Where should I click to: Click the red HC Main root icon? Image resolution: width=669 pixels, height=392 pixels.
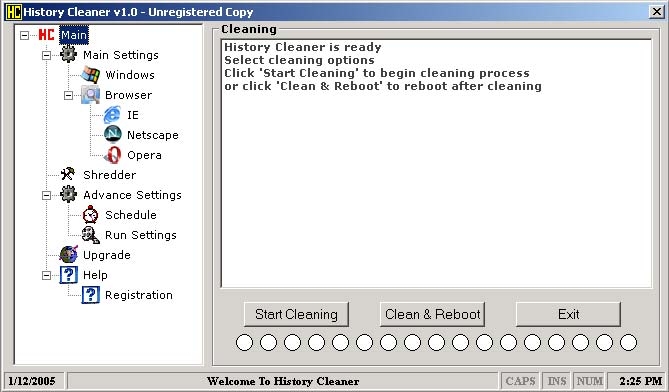[46, 35]
